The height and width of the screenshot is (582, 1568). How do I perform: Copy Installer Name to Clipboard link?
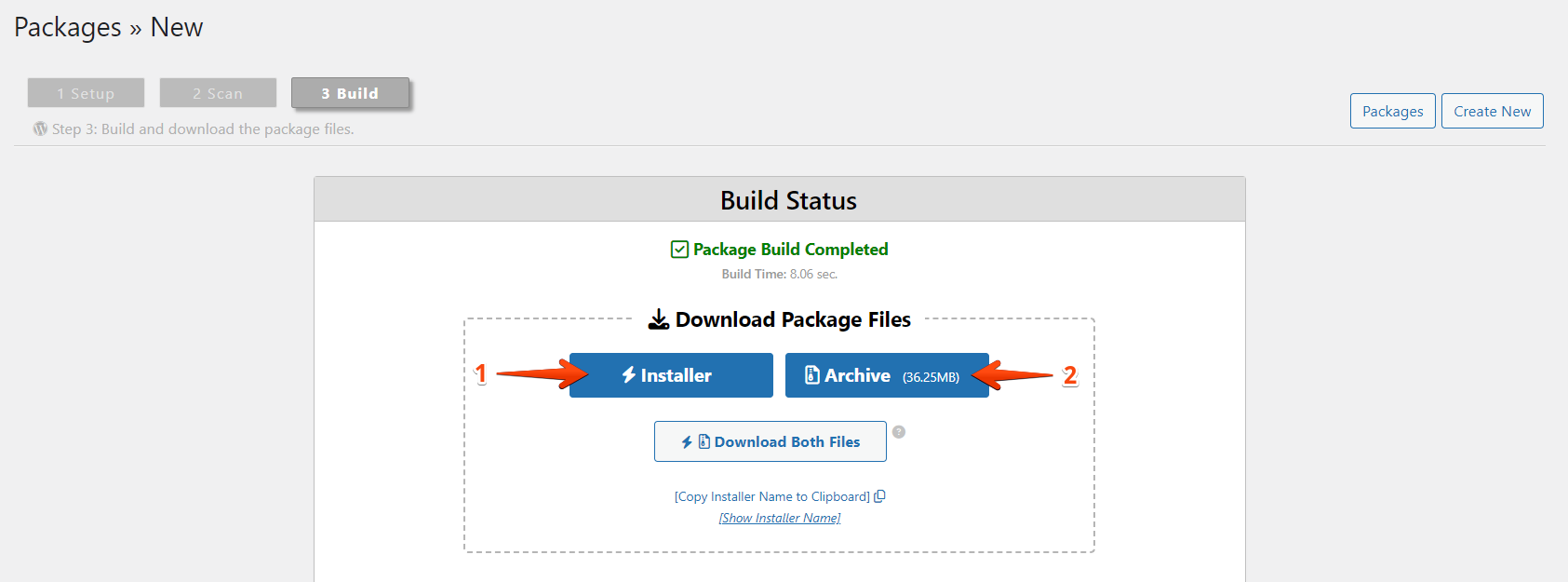(x=771, y=496)
